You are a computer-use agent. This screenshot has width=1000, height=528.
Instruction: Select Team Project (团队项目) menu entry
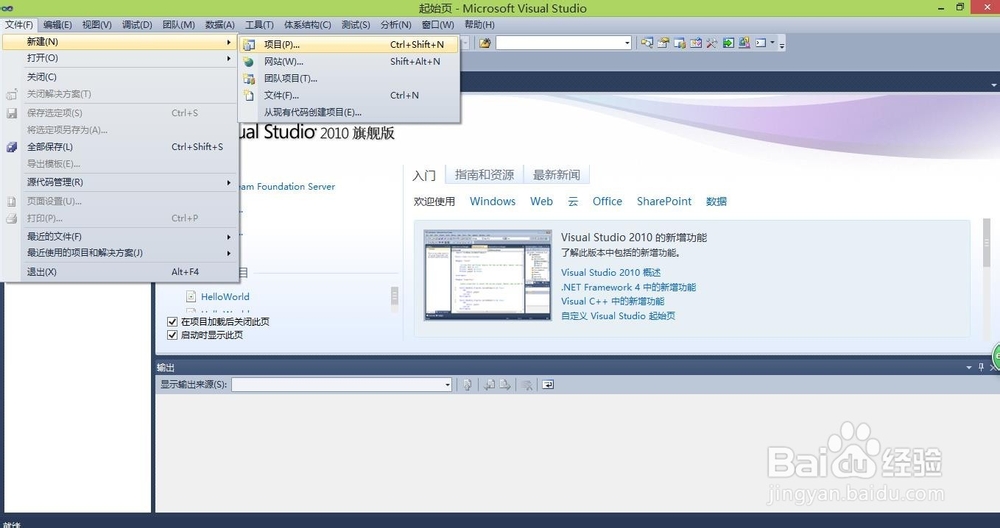pos(349,78)
